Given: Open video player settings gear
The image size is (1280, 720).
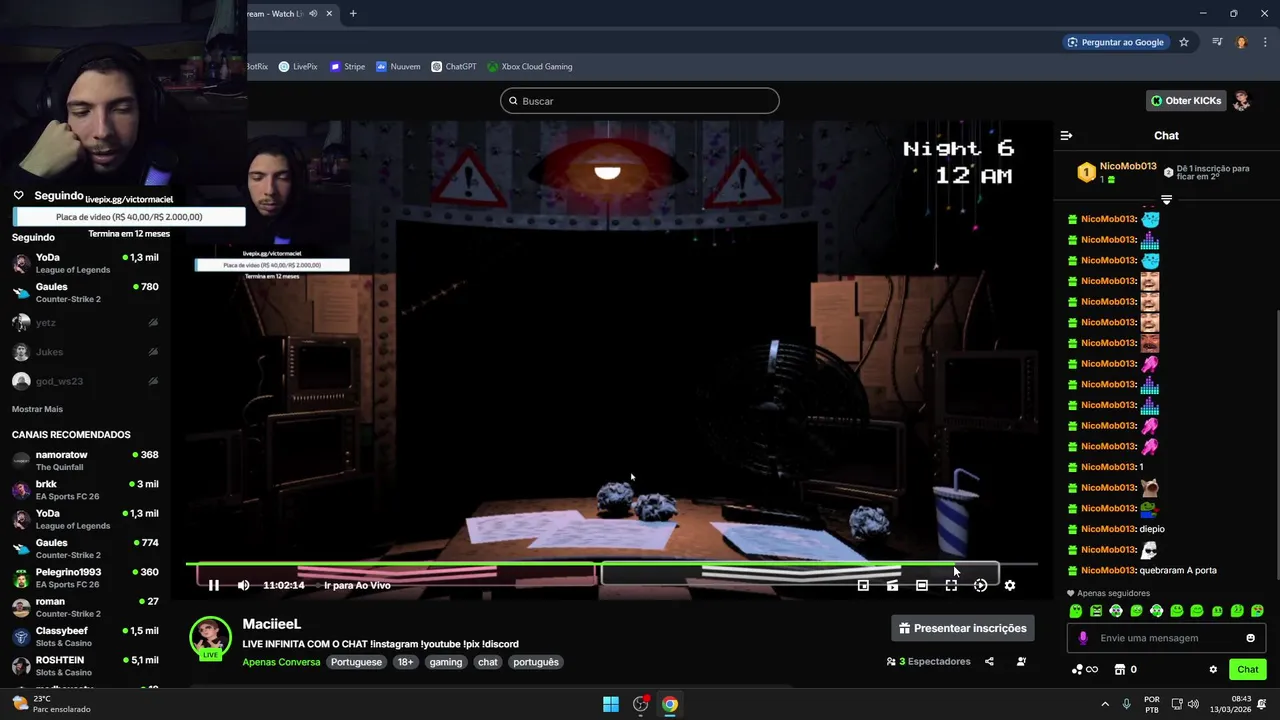Looking at the screenshot, I should coord(1010,585).
